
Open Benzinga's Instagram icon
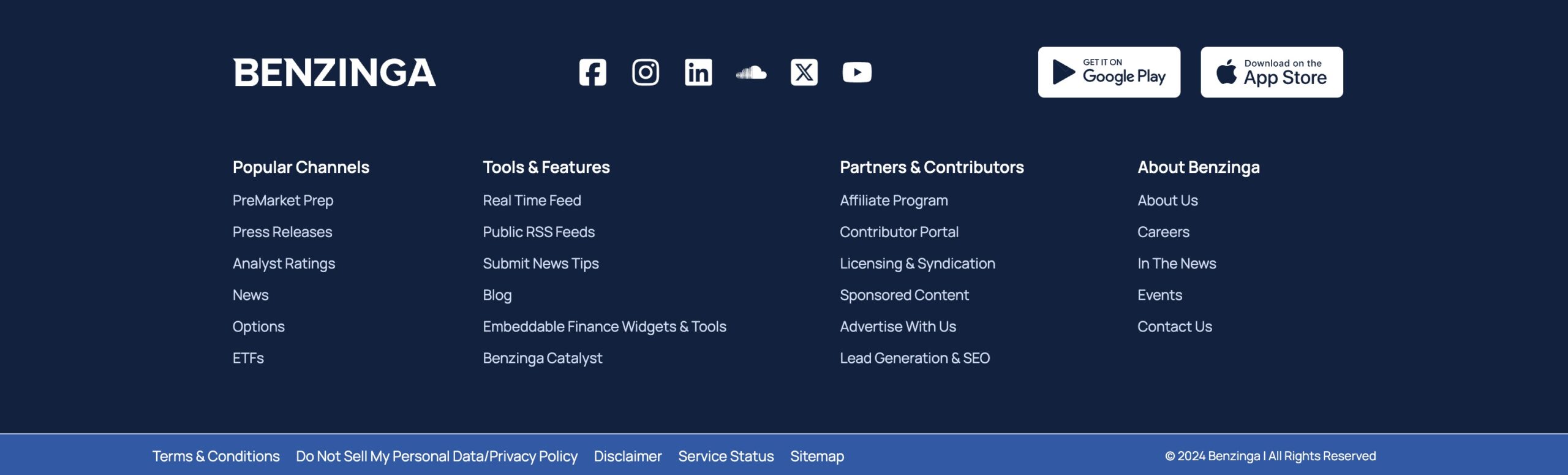(646, 72)
